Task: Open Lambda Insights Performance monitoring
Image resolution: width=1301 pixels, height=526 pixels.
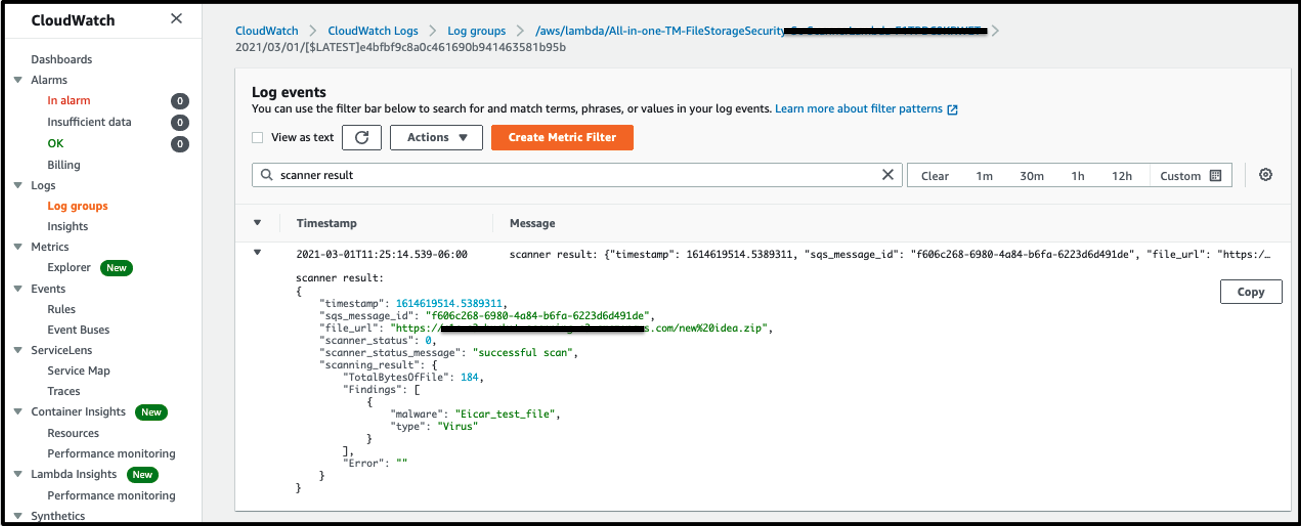Action: tap(111, 495)
